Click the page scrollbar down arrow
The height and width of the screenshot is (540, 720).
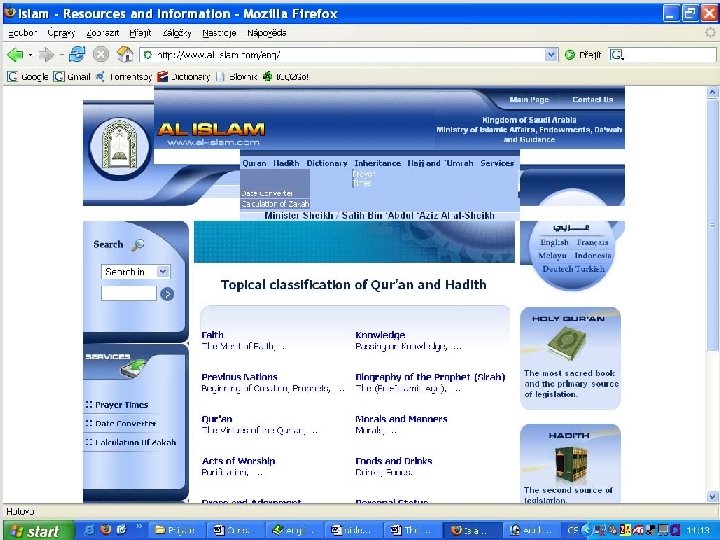point(712,496)
